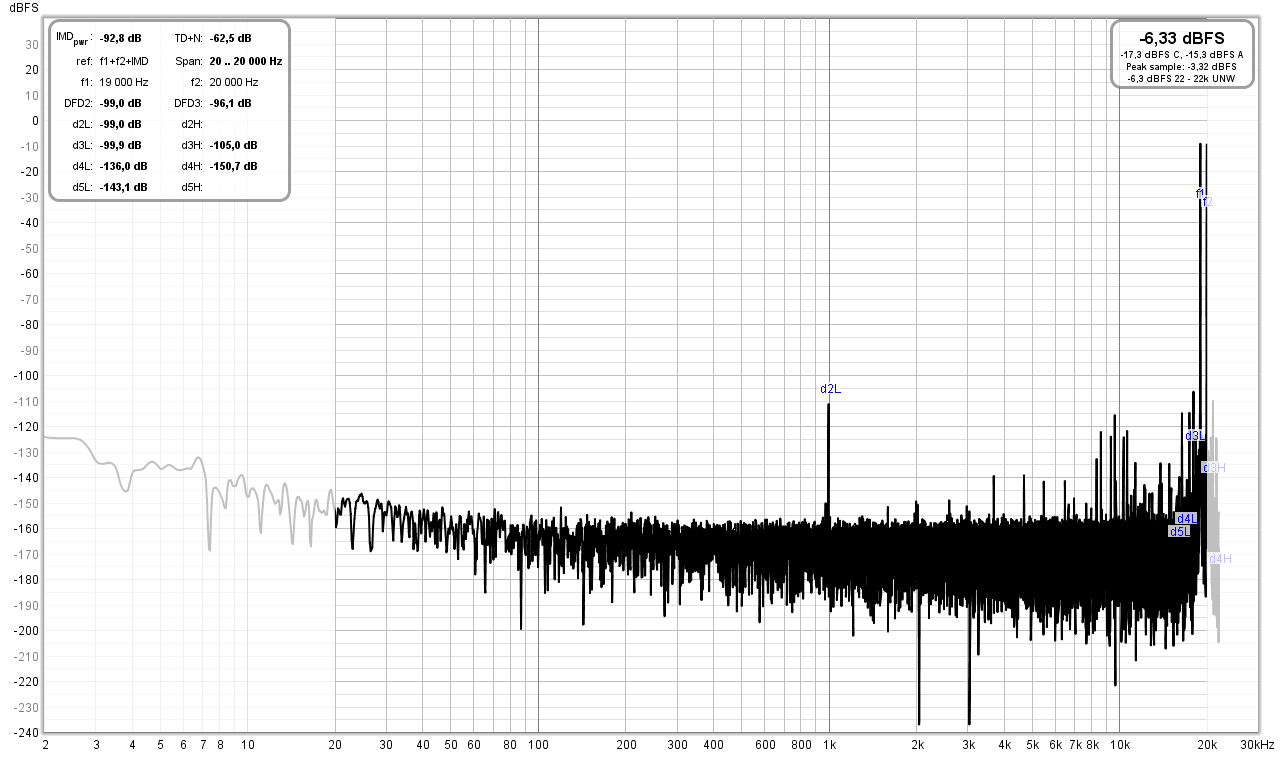The height and width of the screenshot is (757, 1280).
Task: Click the d2L value in the info box
Action: click(x=120, y=124)
